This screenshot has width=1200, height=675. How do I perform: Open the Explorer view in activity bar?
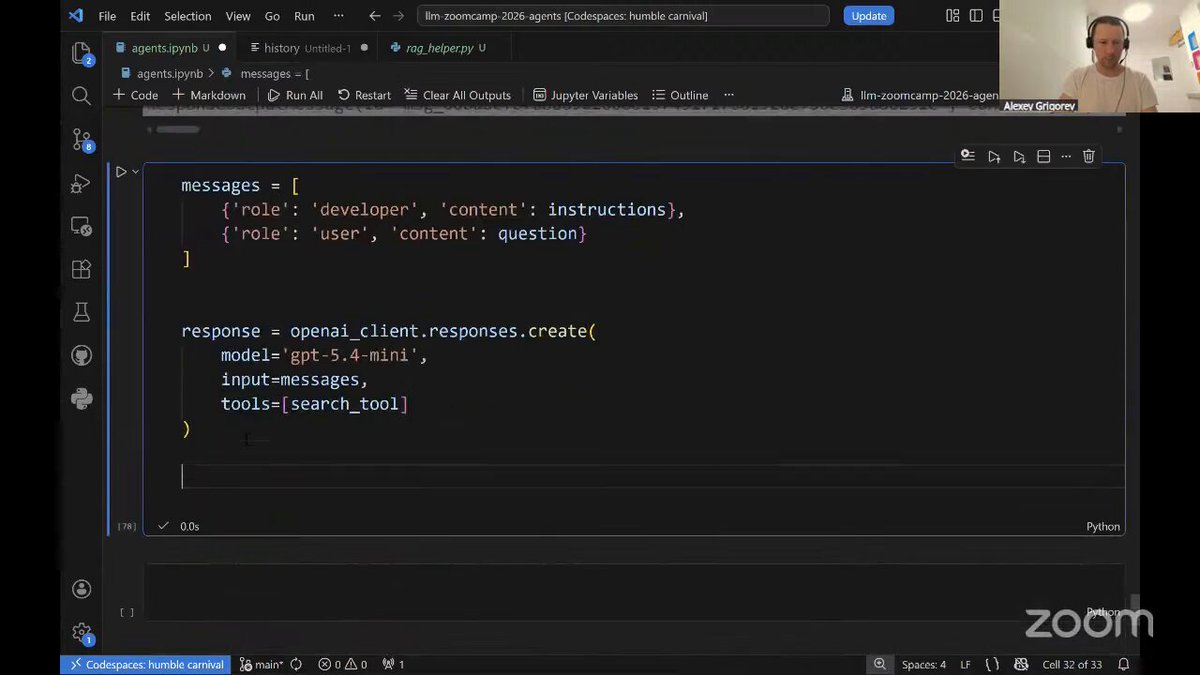pos(81,53)
